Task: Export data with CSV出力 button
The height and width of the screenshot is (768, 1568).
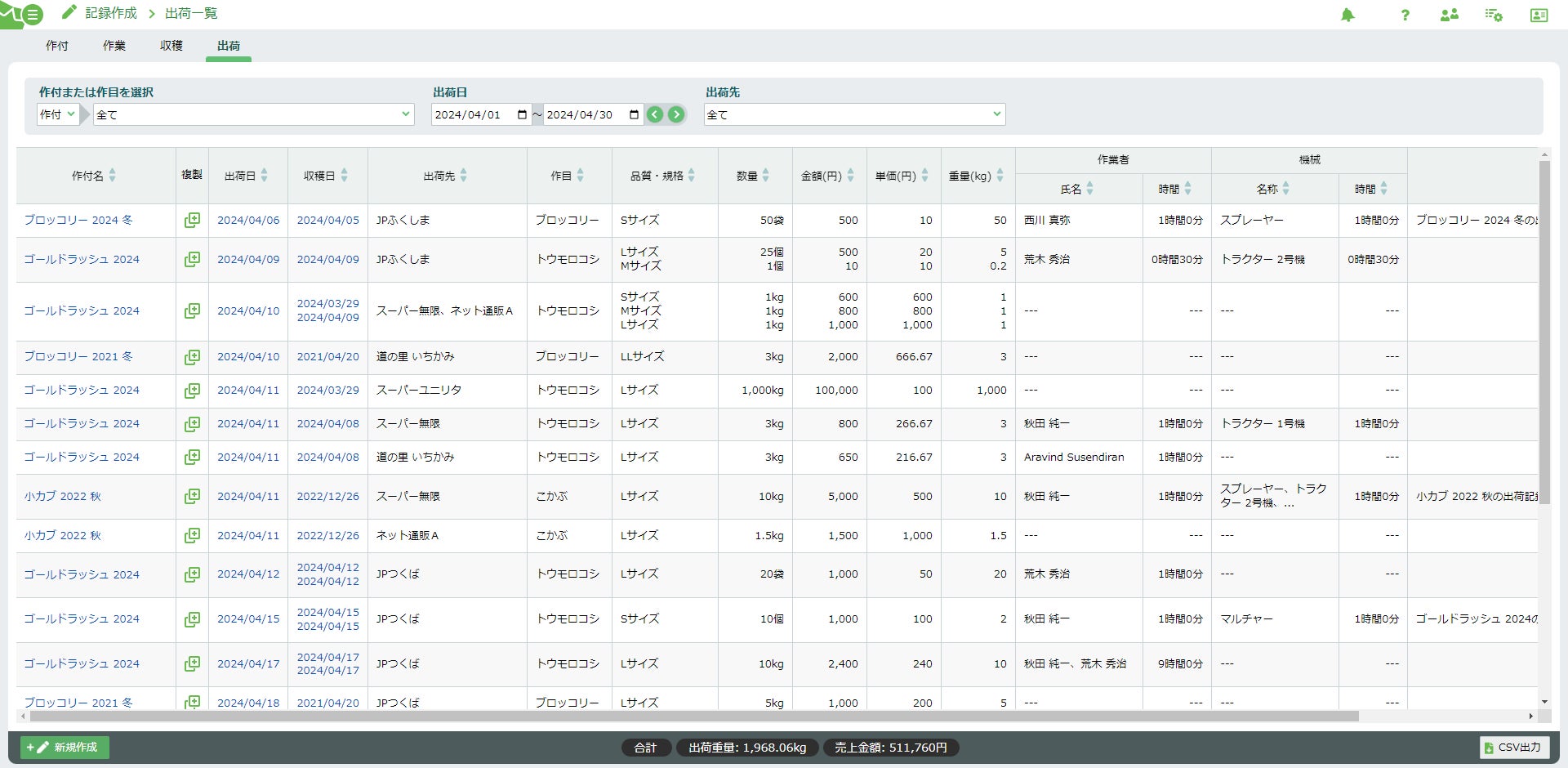Action: point(1513,747)
